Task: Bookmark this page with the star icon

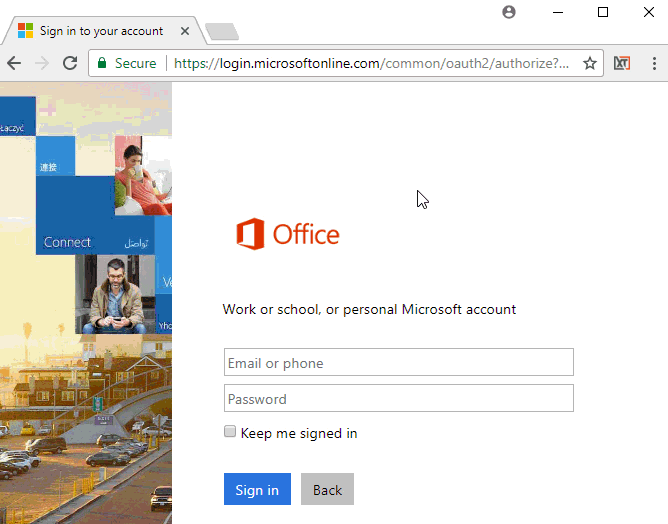Action: [590, 63]
